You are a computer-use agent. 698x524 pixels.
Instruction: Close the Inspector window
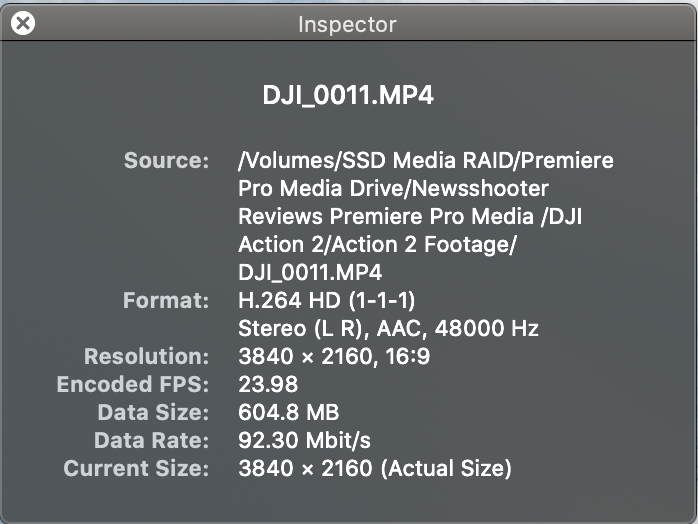(x=23, y=23)
